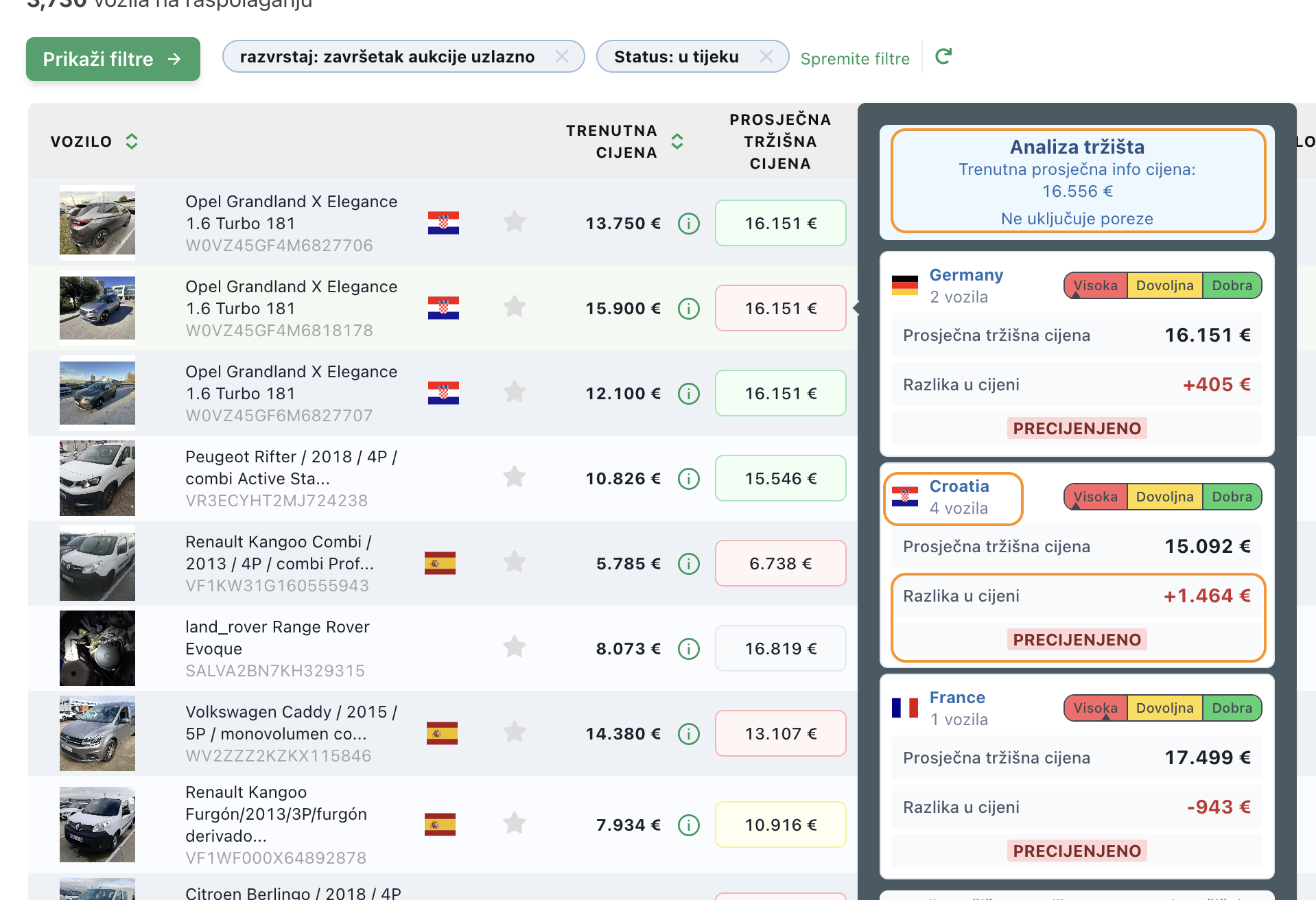Remove the 'razvrstaj' sort filter chip

561,56
